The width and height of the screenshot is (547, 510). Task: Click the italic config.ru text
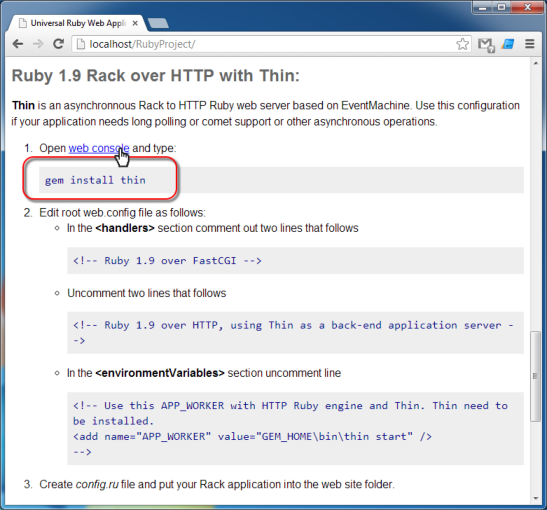click(x=97, y=485)
